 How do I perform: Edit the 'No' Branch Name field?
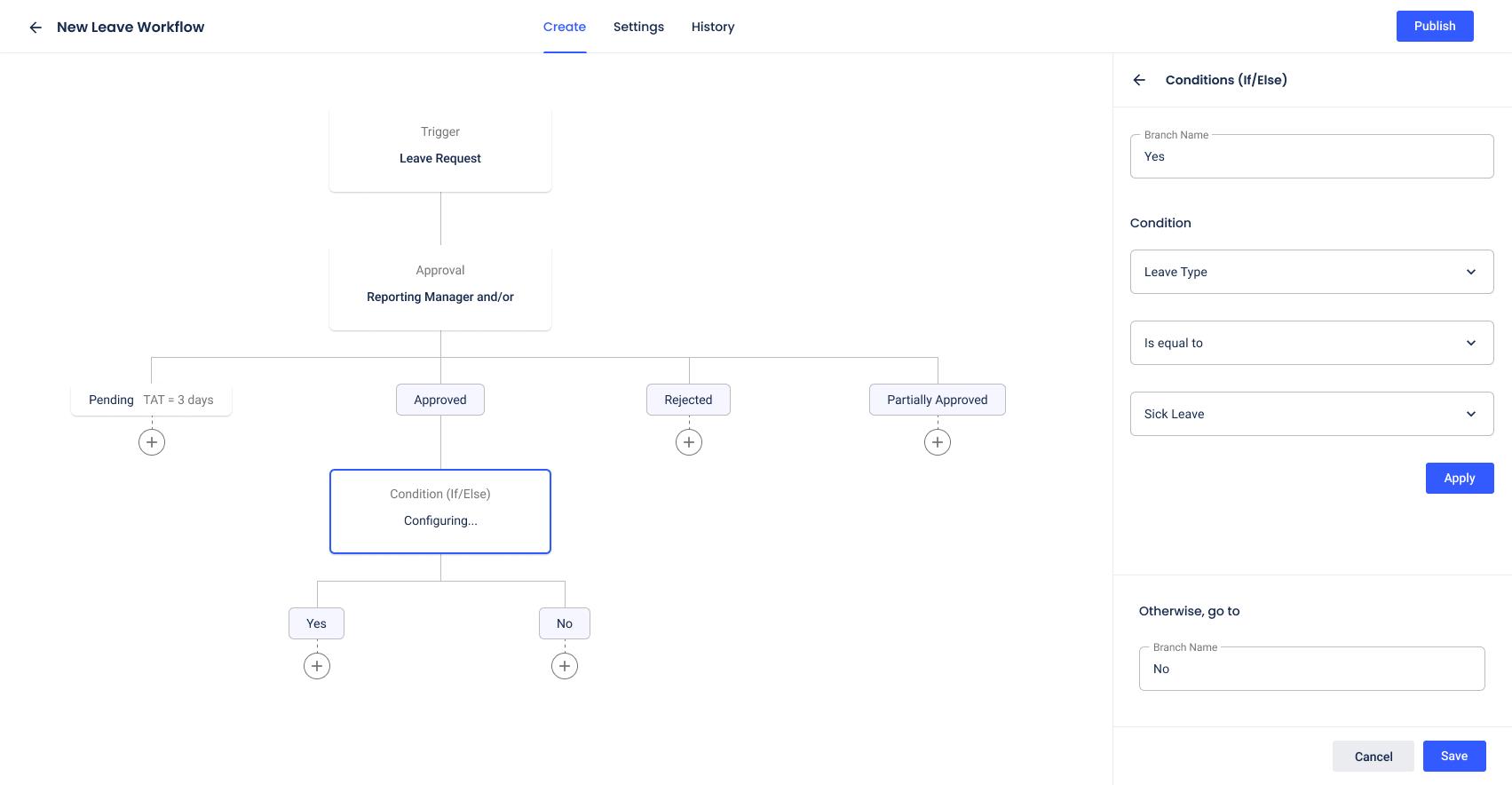(1310, 670)
